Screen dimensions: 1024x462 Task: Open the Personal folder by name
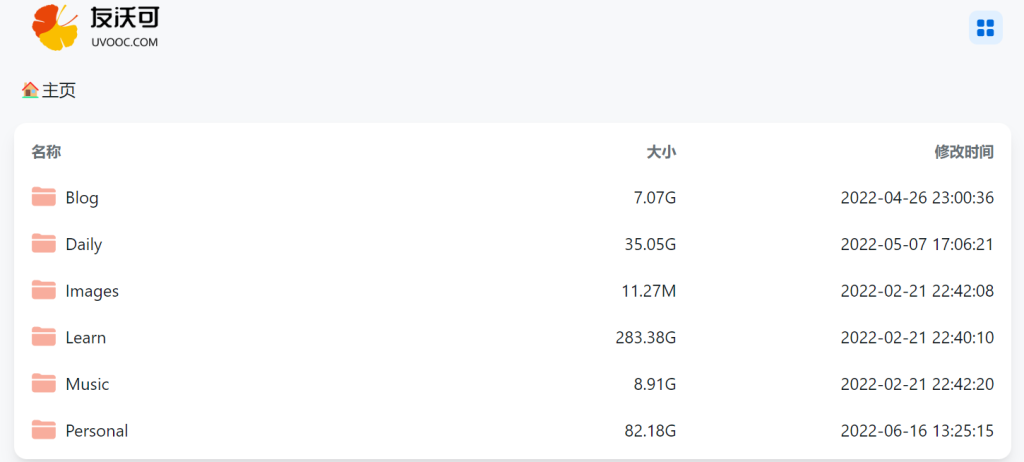point(97,431)
